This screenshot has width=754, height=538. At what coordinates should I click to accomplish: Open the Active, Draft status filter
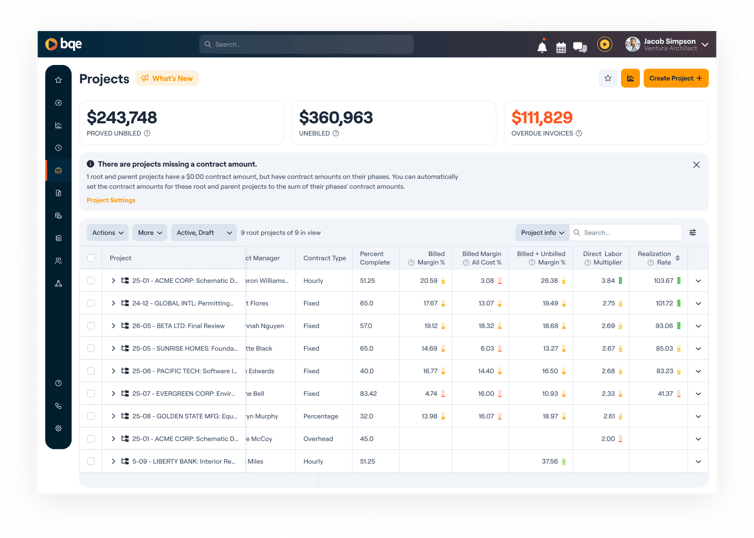[204, 233]
